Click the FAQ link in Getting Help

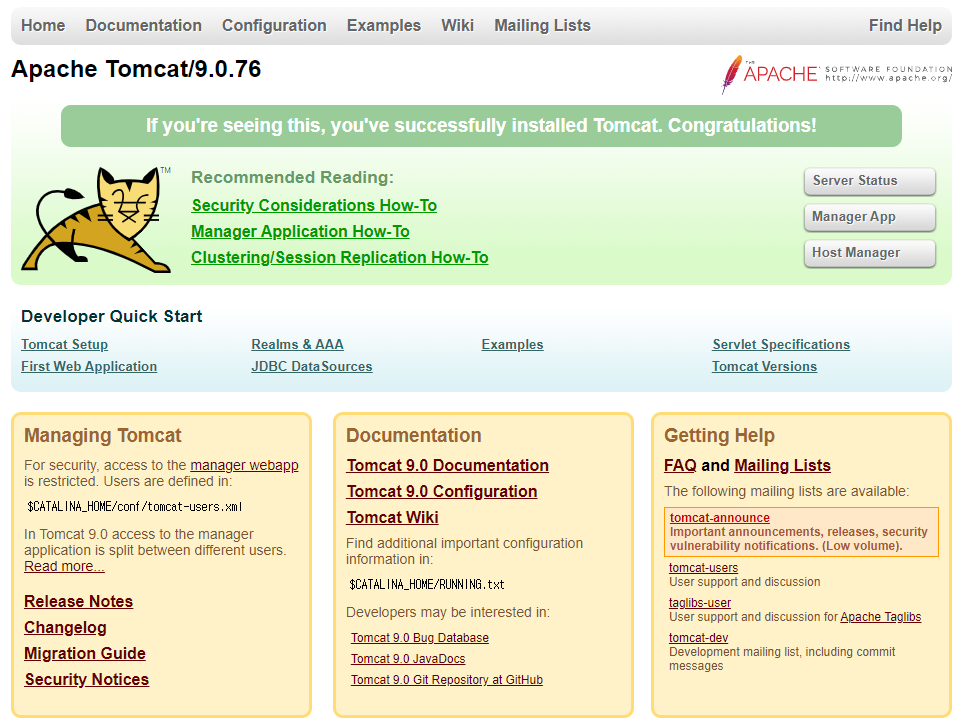click(680, 466)
